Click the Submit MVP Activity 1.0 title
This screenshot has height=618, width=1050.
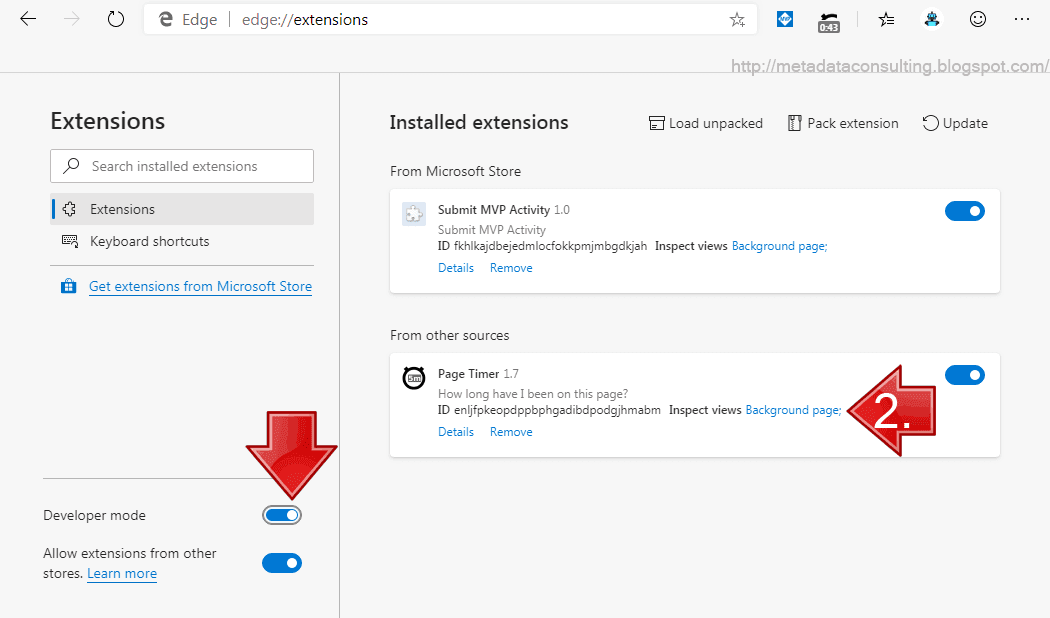pos(504,210)
